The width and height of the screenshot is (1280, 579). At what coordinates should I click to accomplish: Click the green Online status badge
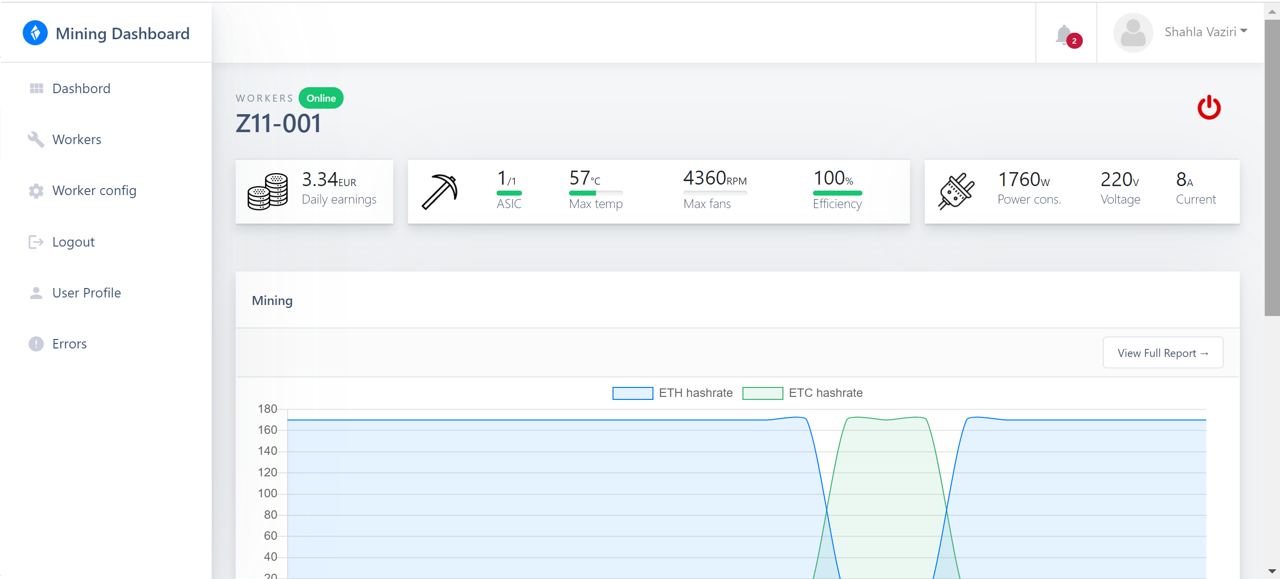point(321,98)
